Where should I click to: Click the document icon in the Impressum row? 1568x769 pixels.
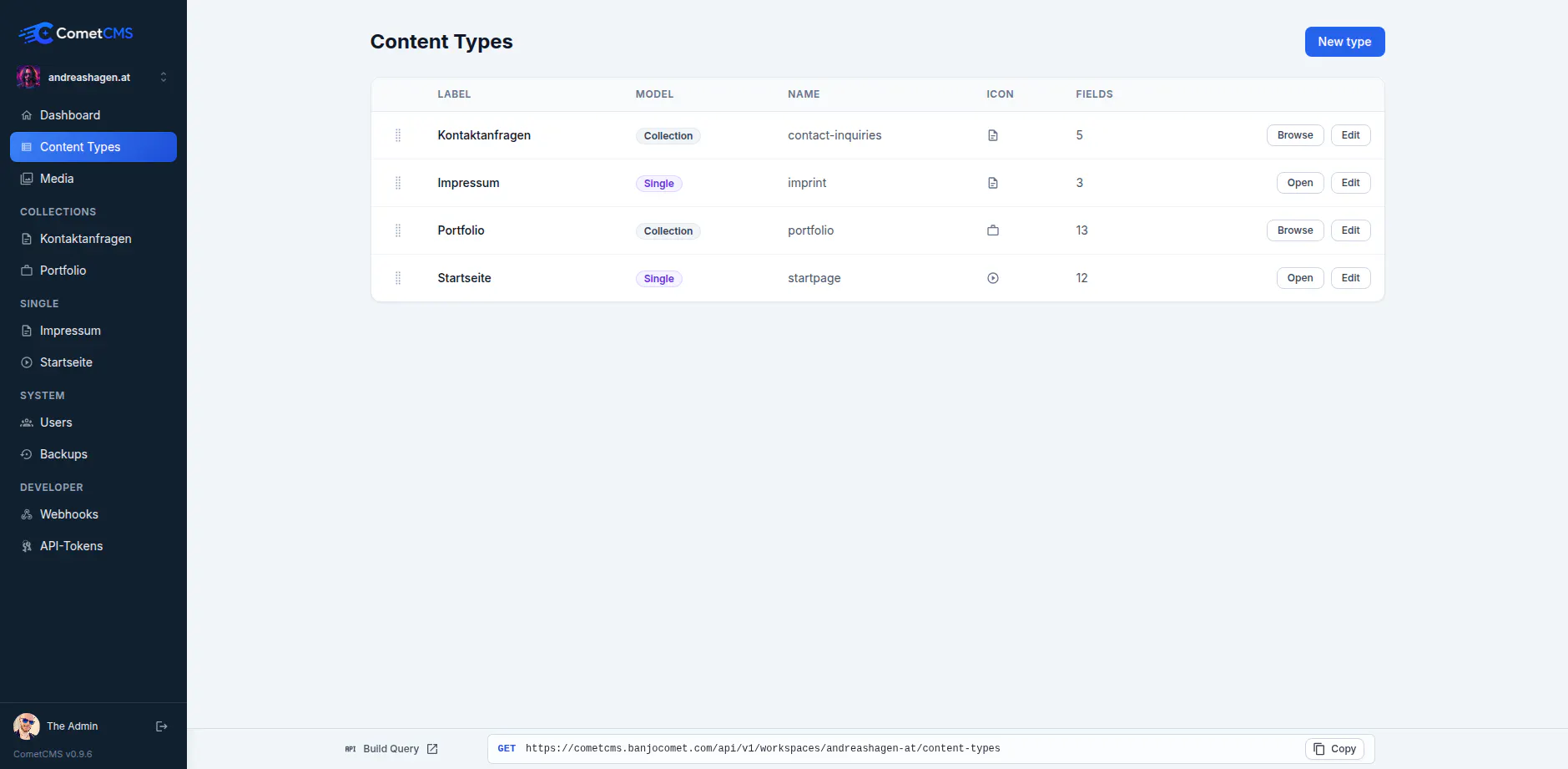(x=993, y=183)
